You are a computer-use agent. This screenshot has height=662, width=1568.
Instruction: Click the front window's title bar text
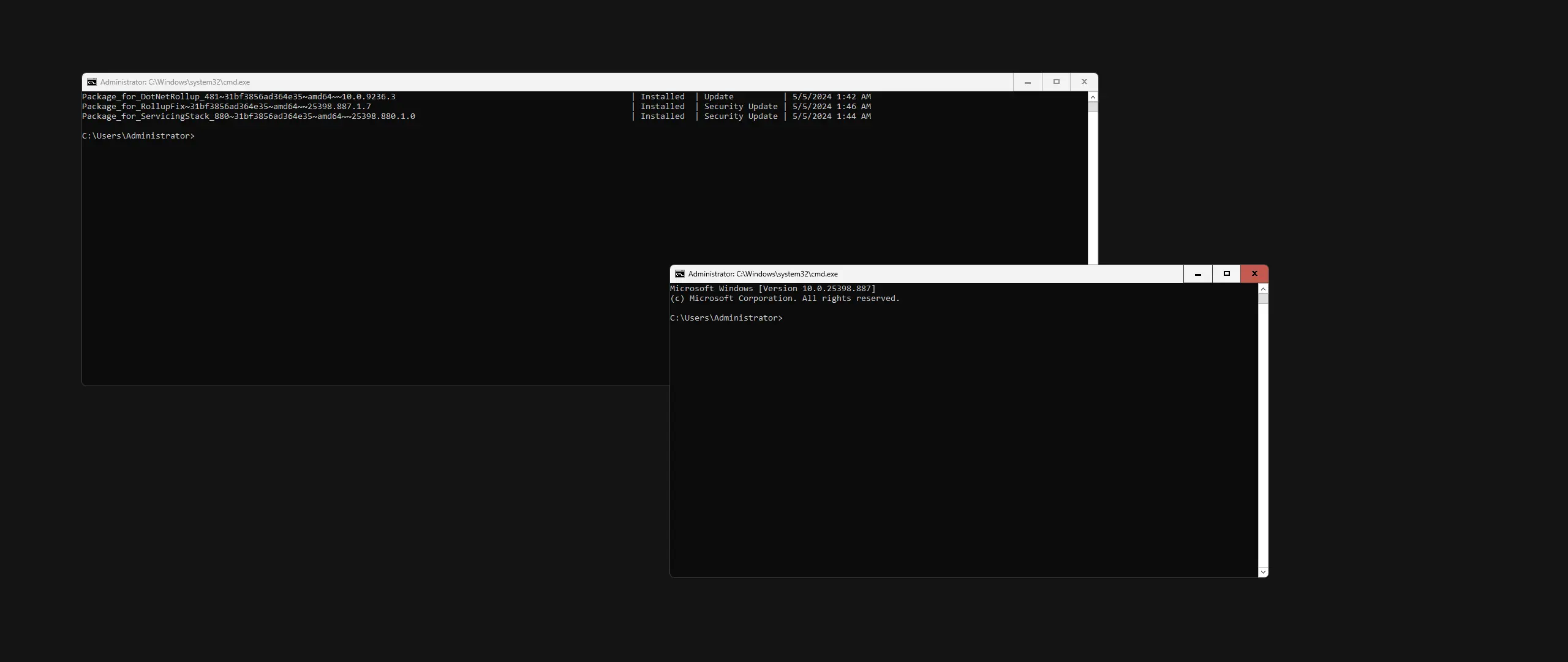[x=763, y=274]
